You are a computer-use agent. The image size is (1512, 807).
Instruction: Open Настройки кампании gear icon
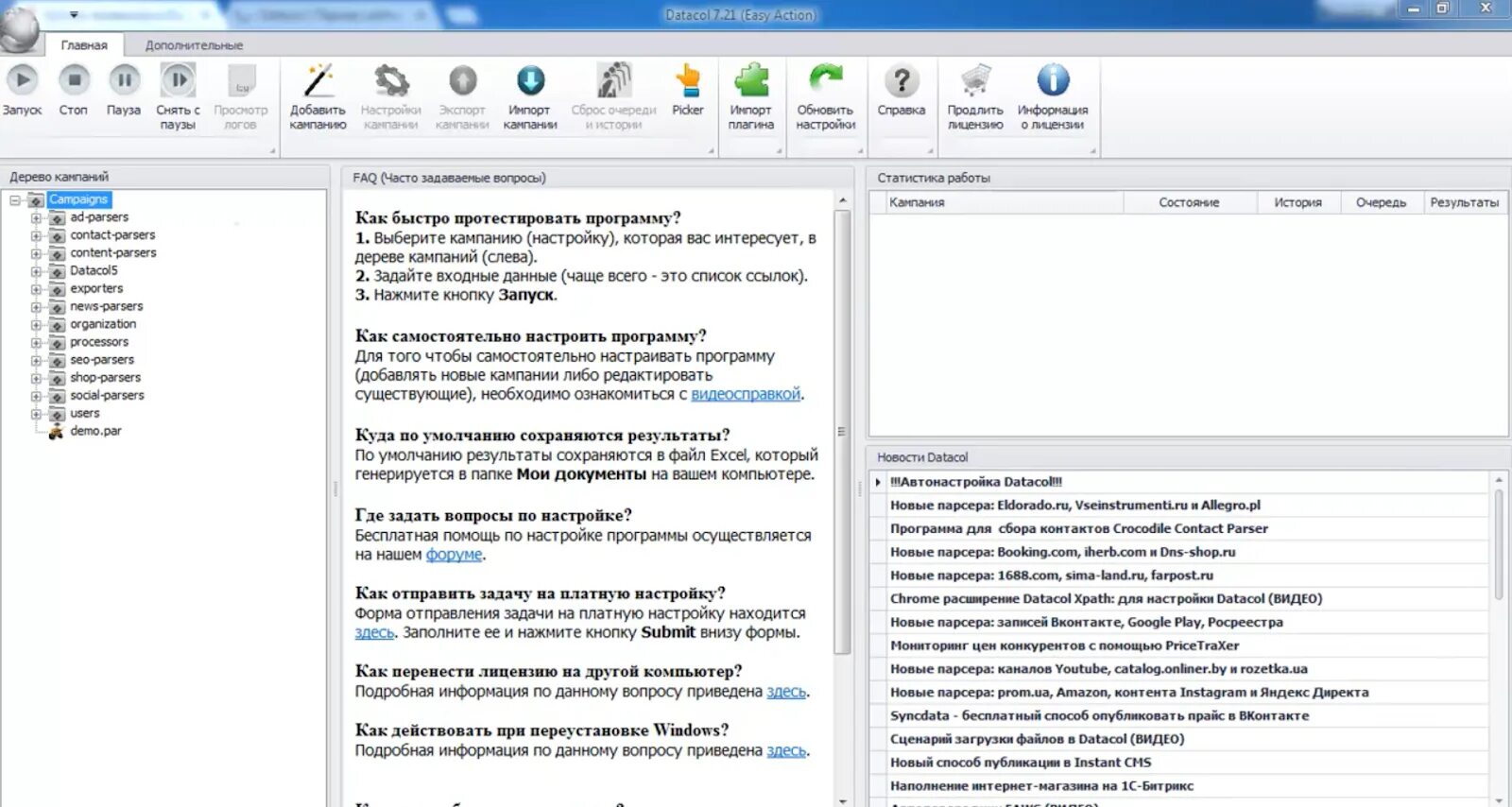[x=391, y=80]
